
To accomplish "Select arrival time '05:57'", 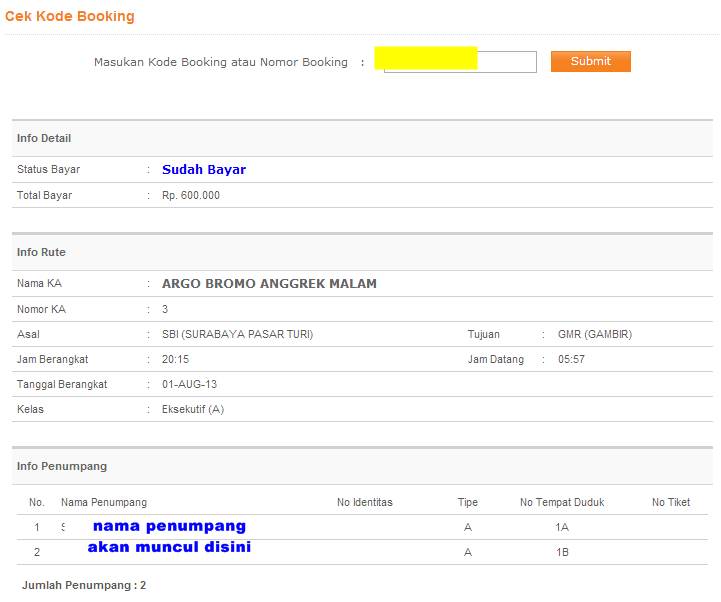I will 571,359.
